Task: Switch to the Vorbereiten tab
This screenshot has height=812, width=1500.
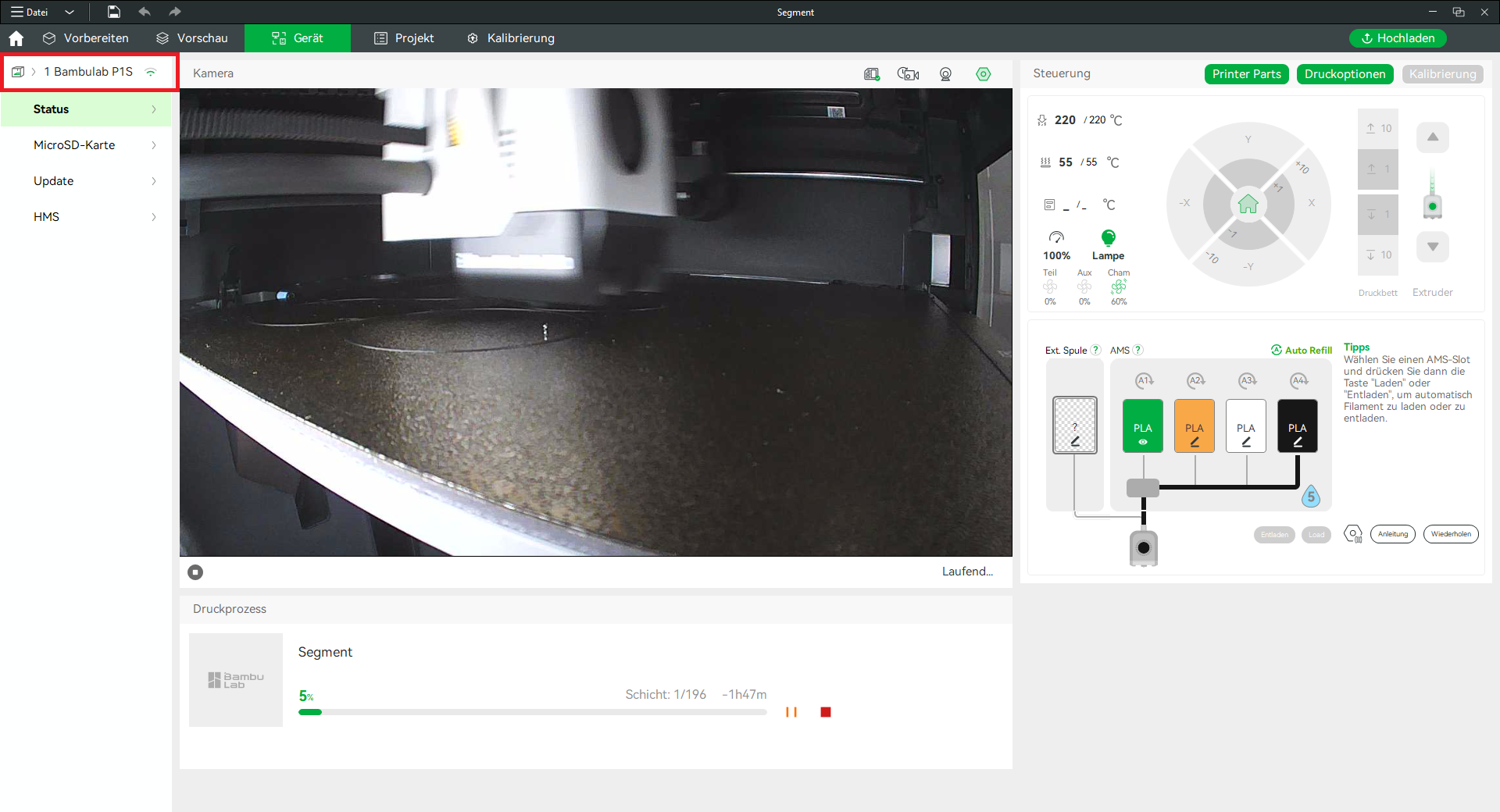Action: tap(86, 38)
